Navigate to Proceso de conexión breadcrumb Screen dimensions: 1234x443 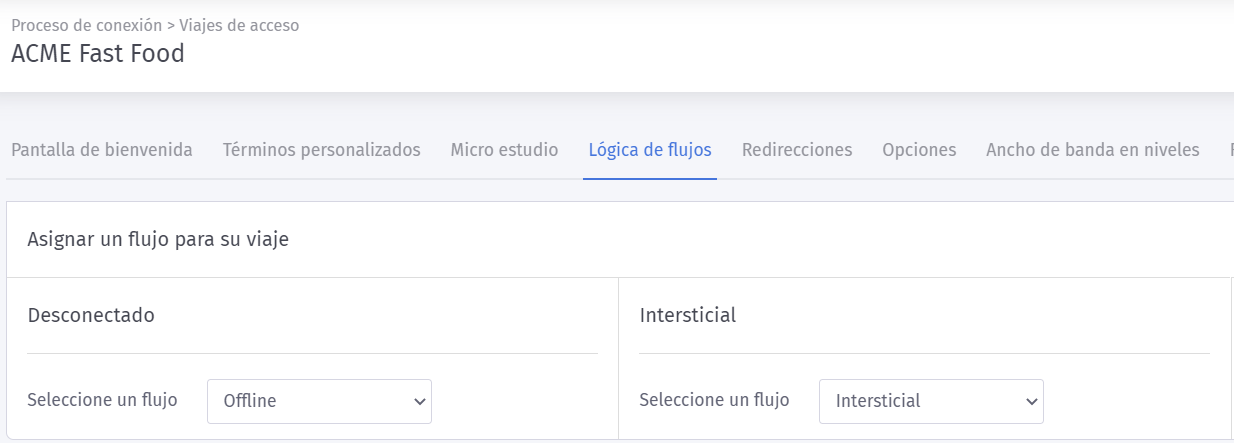click(x=86, y=25)
